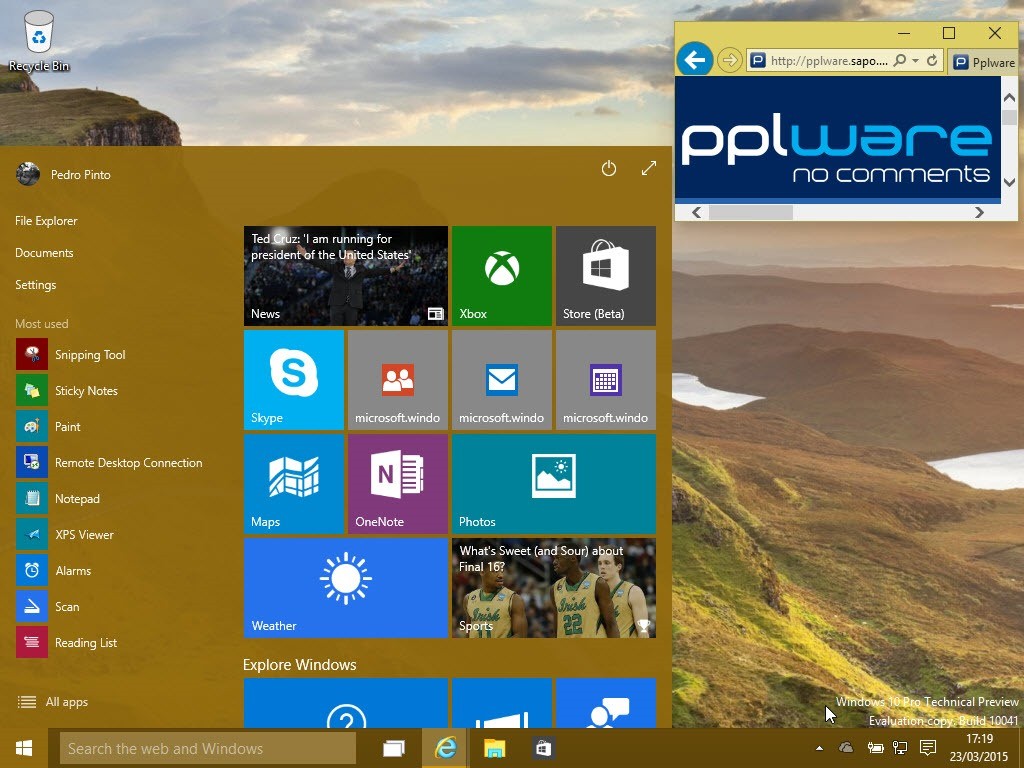
Task: Open the speech-bubble person tile under Explore Windows
Action: (x=605, y=703)
